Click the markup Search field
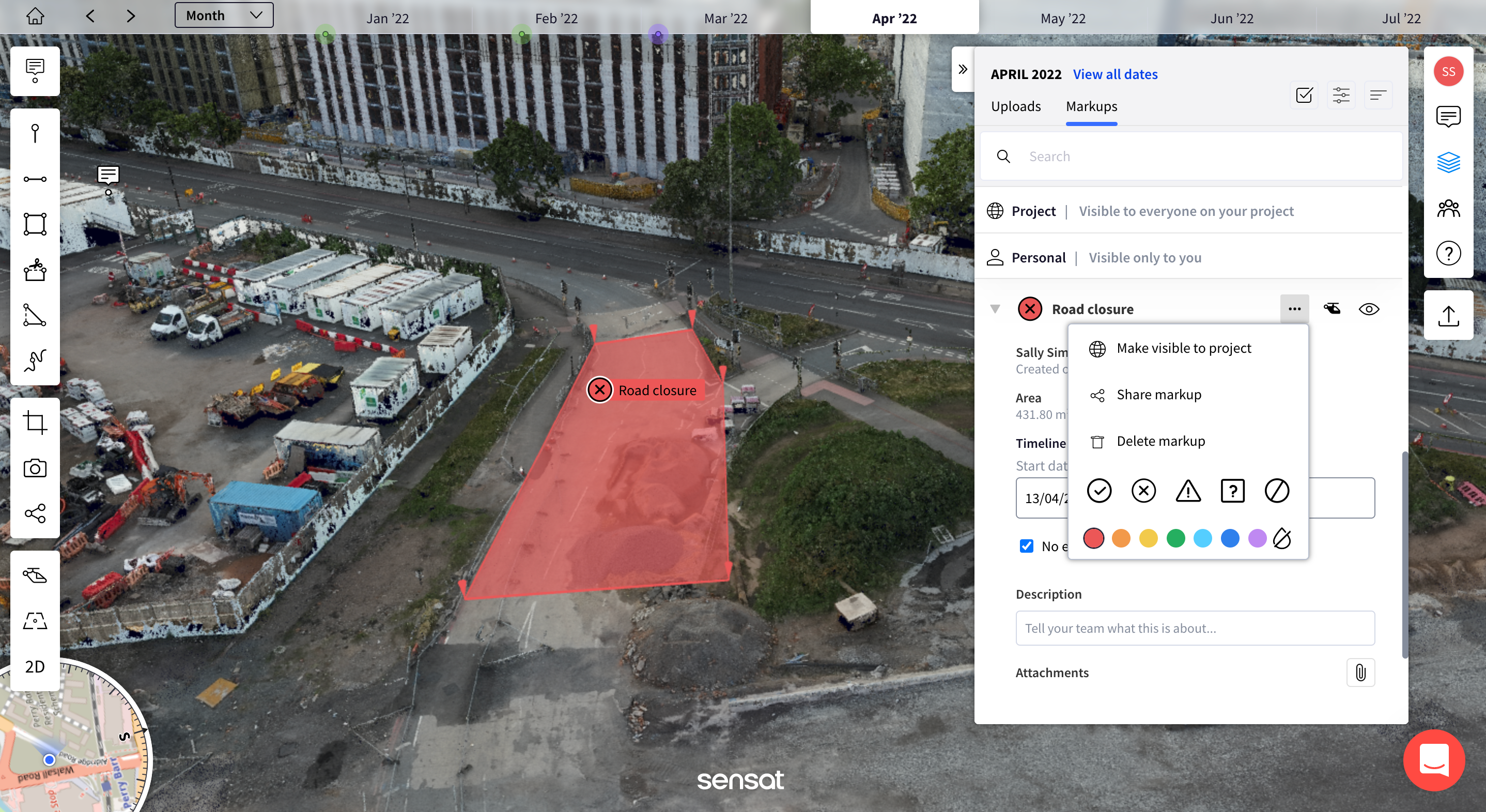 pyautogui.click(x=1200, y=157)
